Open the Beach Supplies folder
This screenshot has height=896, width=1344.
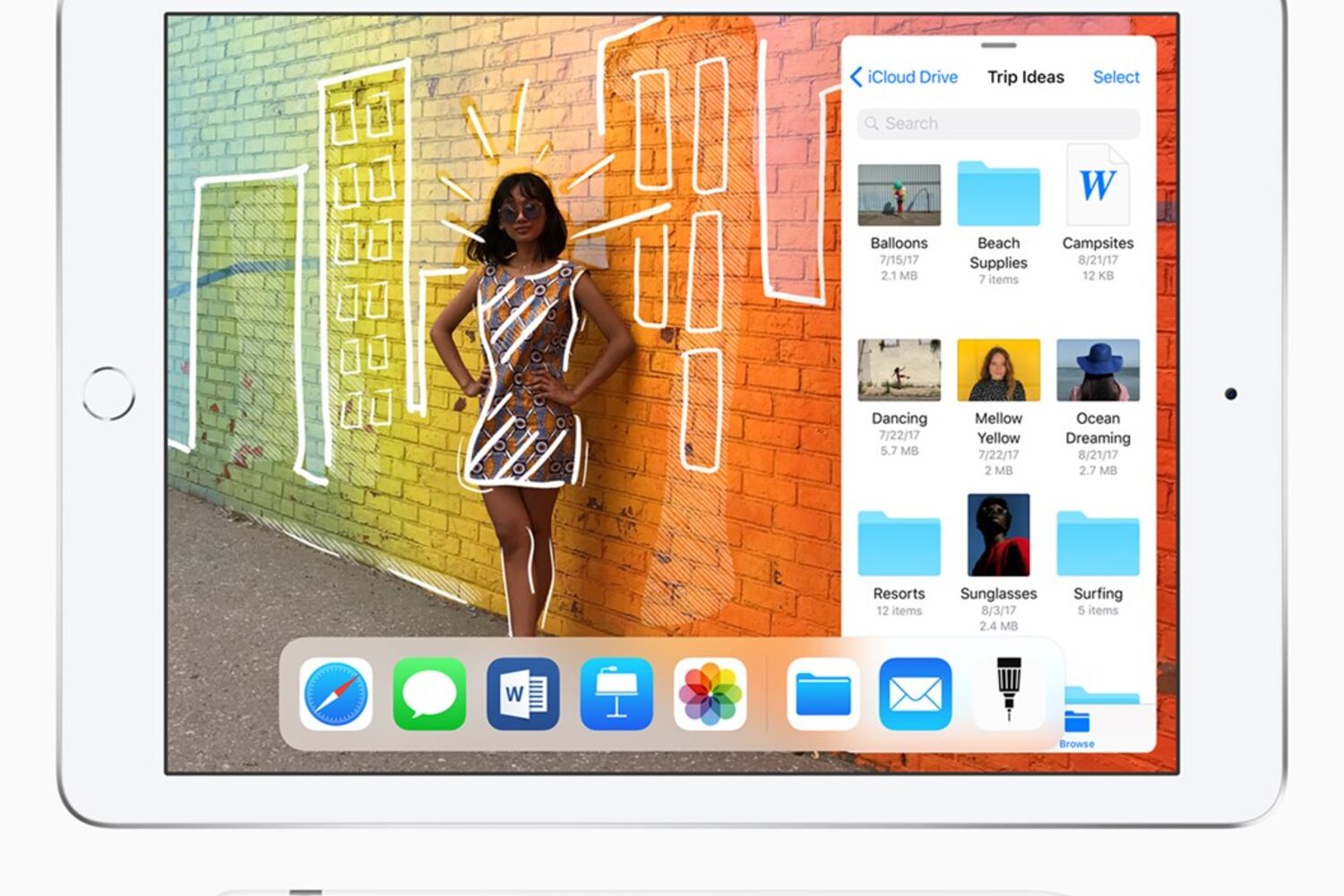coord(998,194)
